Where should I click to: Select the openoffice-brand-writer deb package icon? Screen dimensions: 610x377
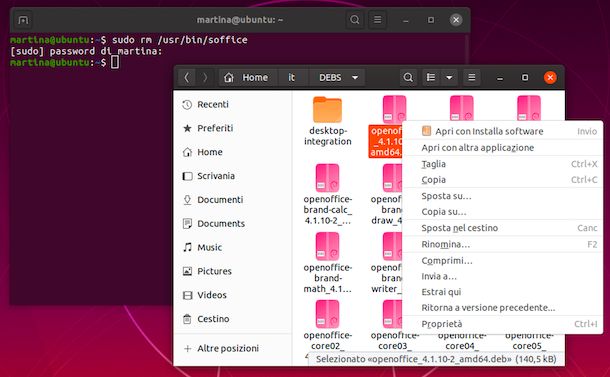click(392, 246)
